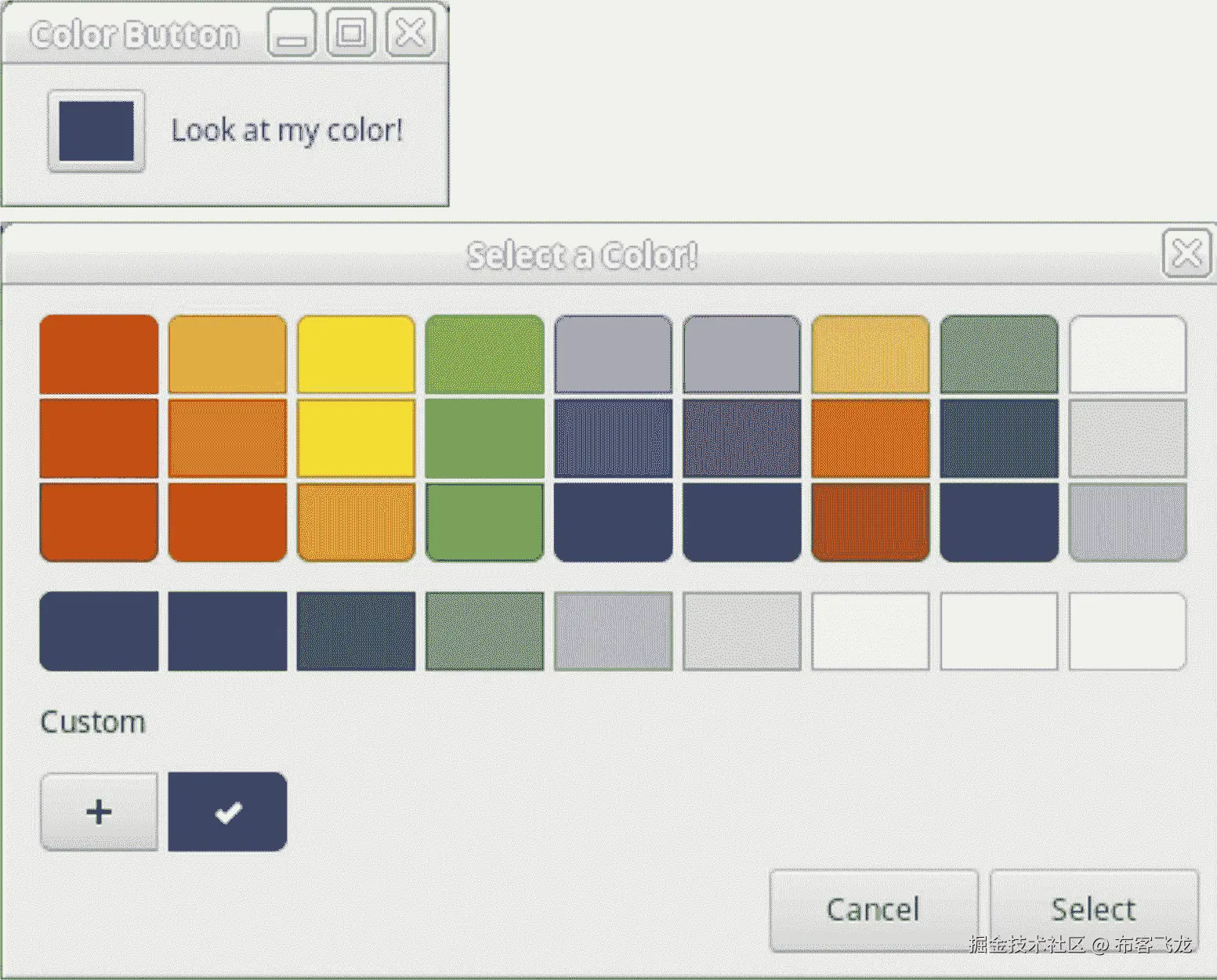
Task: Select the white swatch ending the top row
Action: pos(1128,354)
